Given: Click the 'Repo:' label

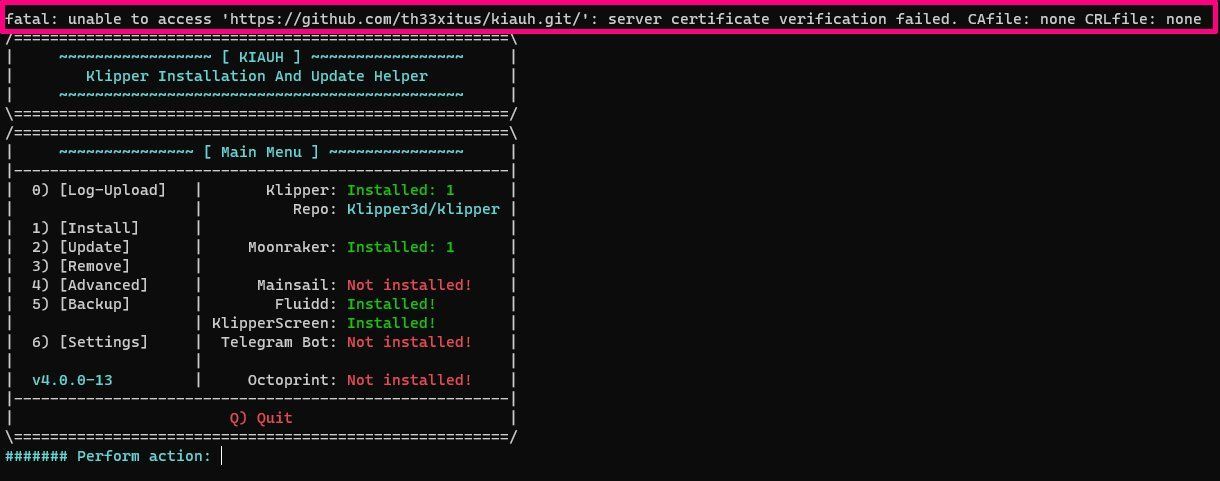Looking at the screenshot, I should [x=315, y=209].
